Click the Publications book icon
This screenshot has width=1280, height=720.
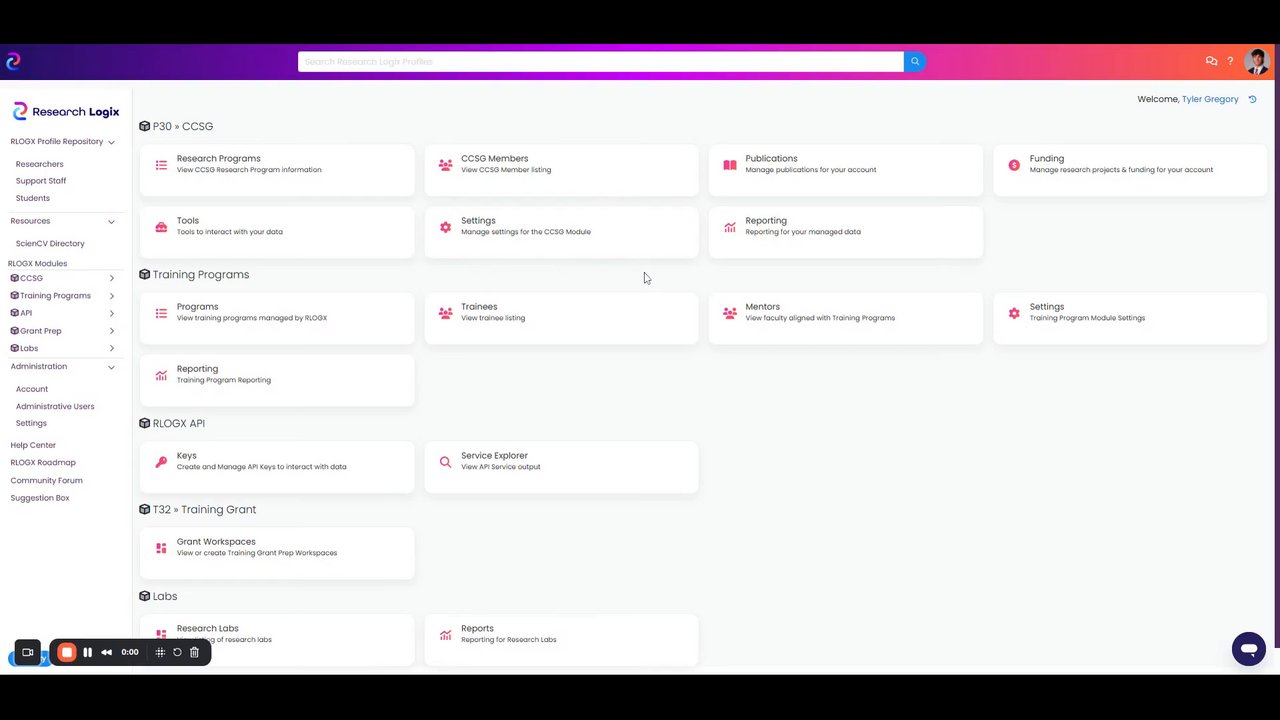coord(730,165)
